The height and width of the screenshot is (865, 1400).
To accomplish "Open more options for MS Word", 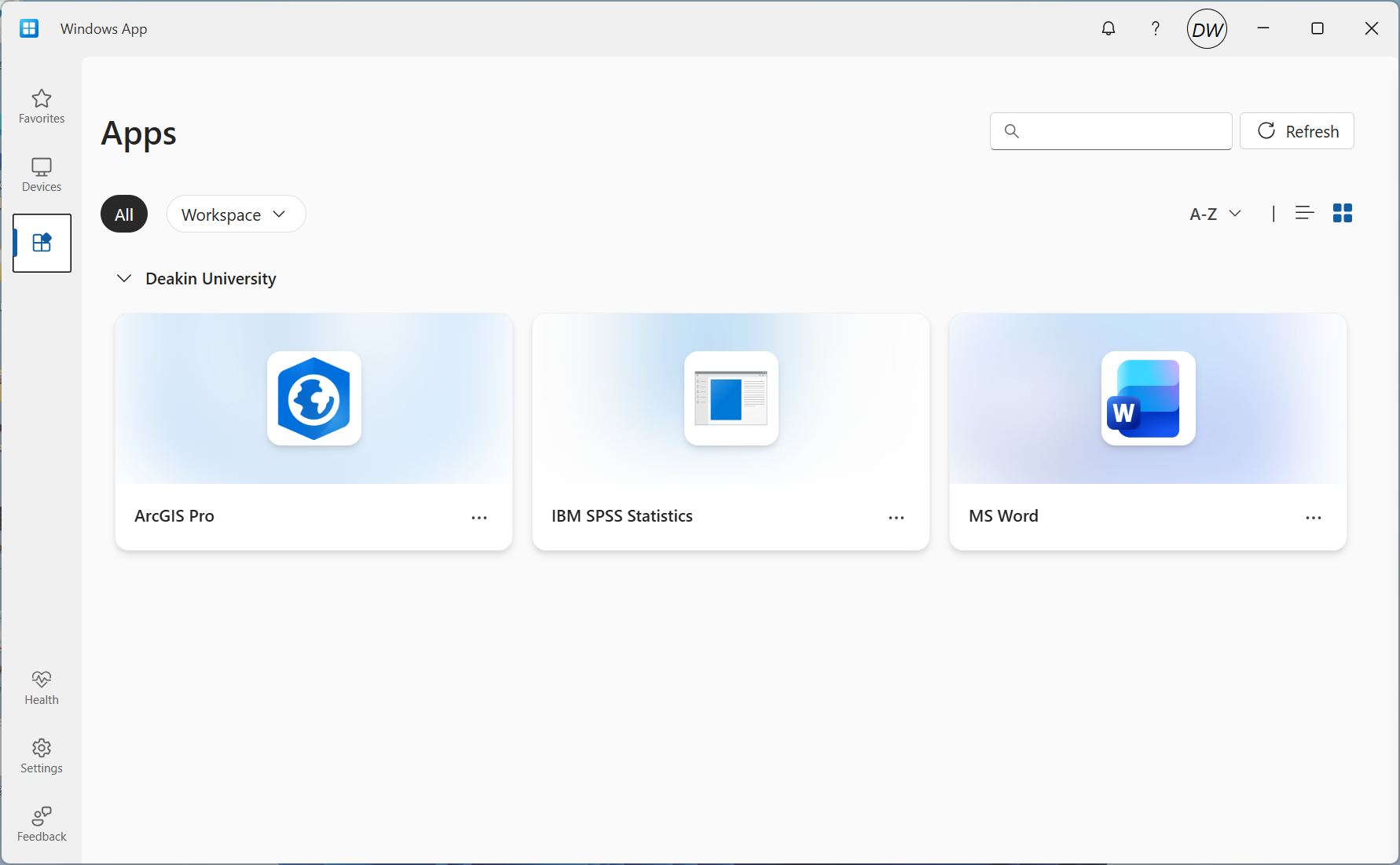I will point(1314,517).
